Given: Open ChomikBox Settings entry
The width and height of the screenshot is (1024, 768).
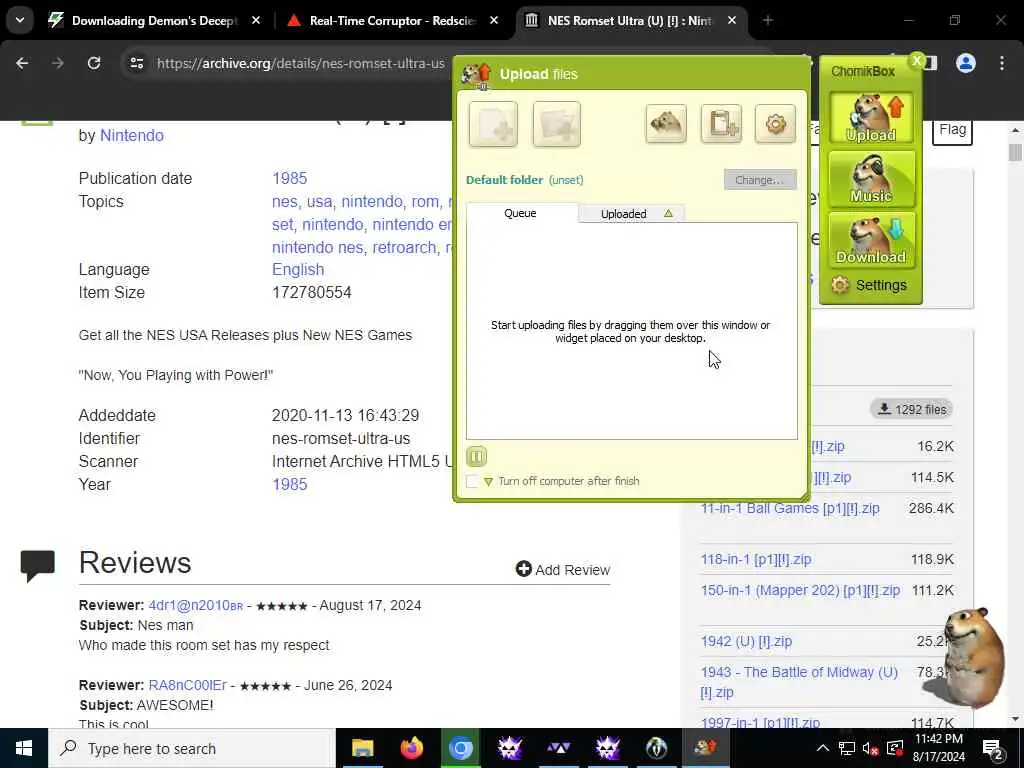Looking at the screenshot, I should point(869,285).
